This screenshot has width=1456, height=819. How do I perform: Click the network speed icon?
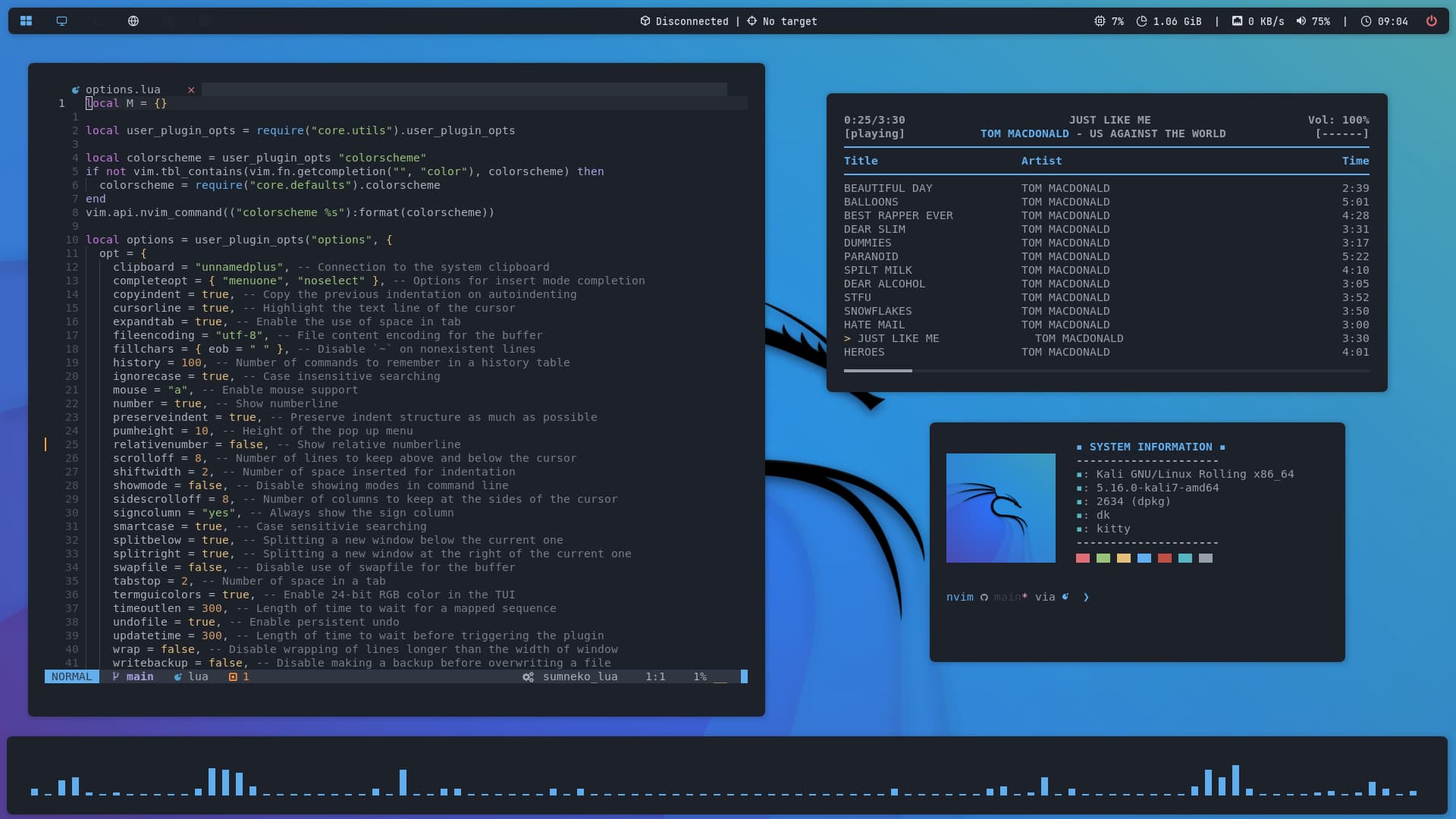coord(1237,21)
